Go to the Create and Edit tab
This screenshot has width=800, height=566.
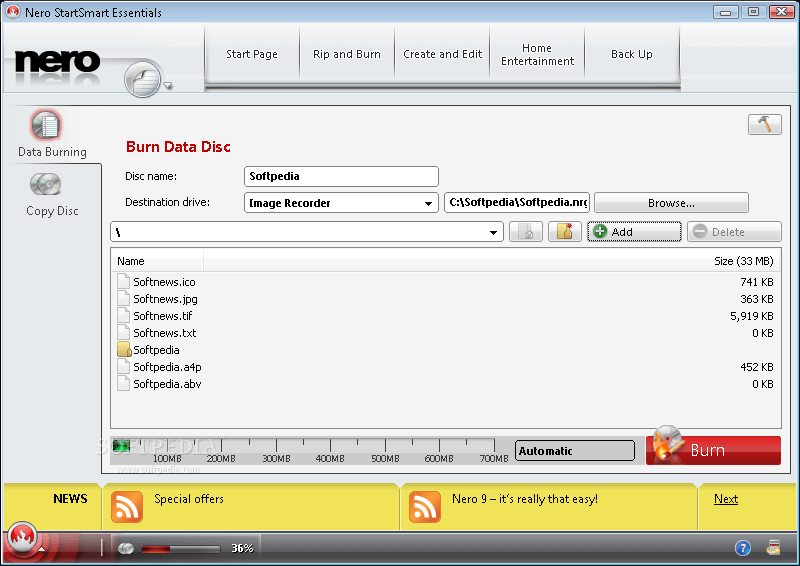(x=442, y=54)
